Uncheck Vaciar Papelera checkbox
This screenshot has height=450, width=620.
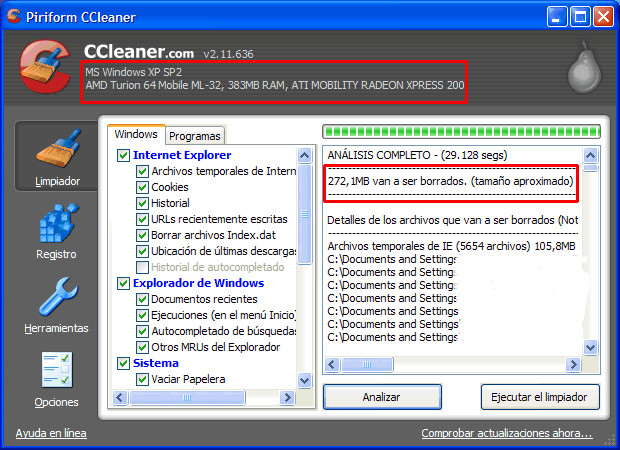(142, 379)
